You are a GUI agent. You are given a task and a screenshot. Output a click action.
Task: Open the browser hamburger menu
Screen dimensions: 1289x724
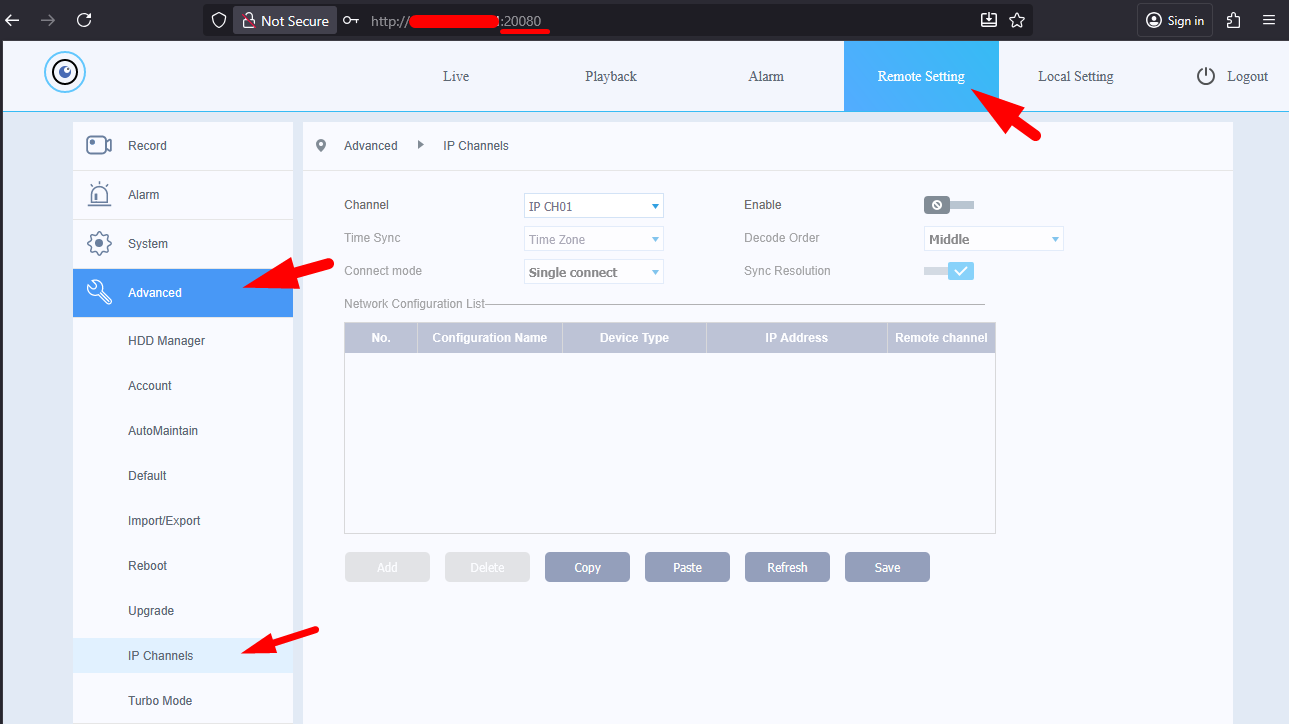tap(1268, 20)
